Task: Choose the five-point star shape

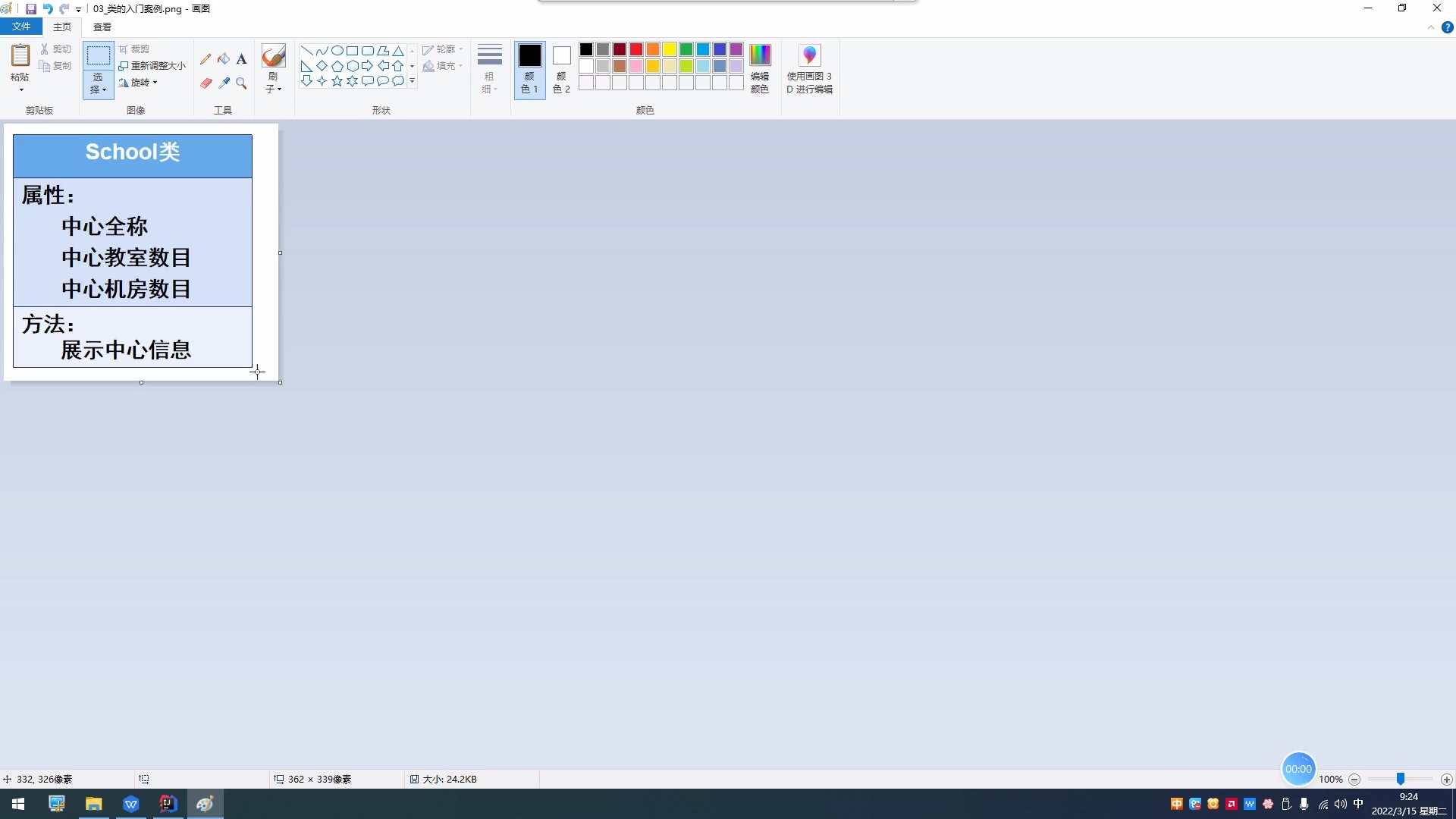Action: (x=337, y=81)
